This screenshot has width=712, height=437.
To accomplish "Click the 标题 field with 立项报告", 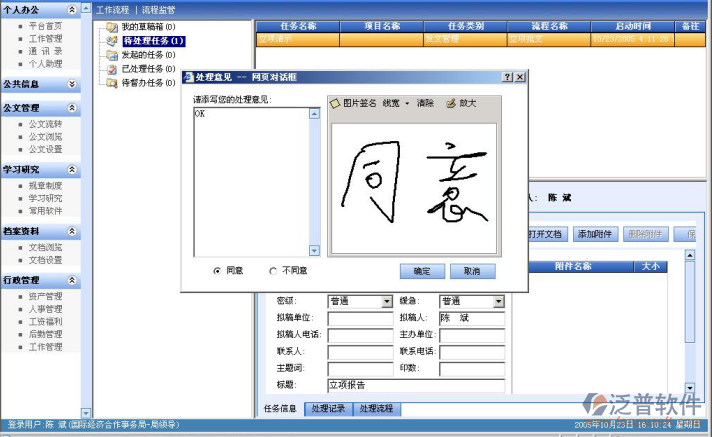I will click(x=415, y=385).
